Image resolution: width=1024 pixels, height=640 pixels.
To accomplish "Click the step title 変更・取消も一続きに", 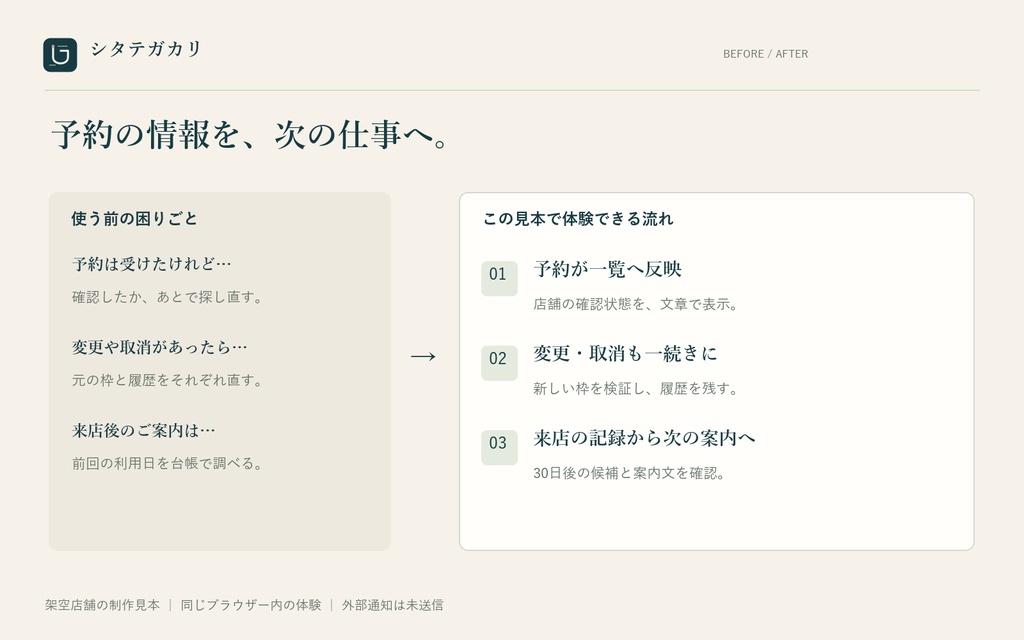I will [626, 353].
